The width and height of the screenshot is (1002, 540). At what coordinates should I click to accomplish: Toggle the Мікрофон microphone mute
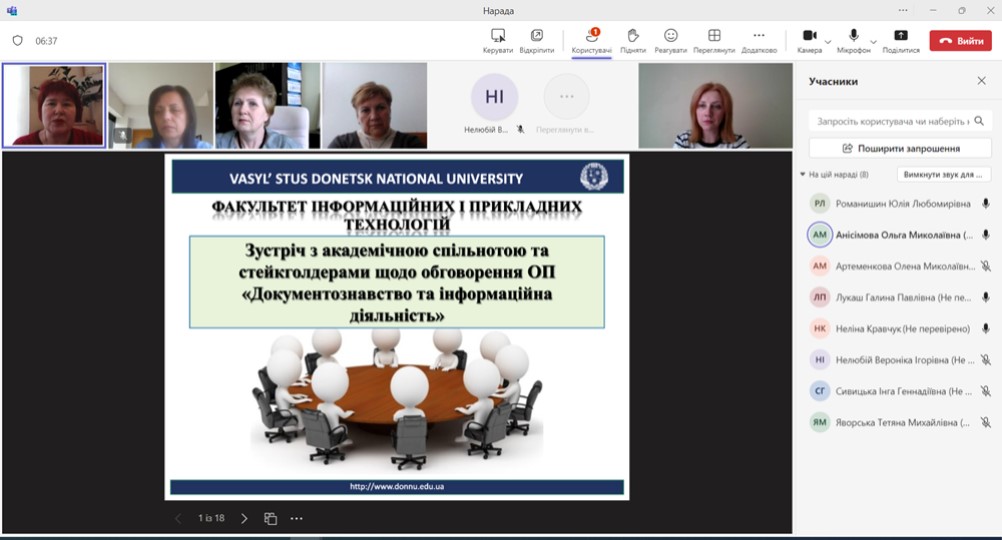pyautogui.click(x=854, y=36)
